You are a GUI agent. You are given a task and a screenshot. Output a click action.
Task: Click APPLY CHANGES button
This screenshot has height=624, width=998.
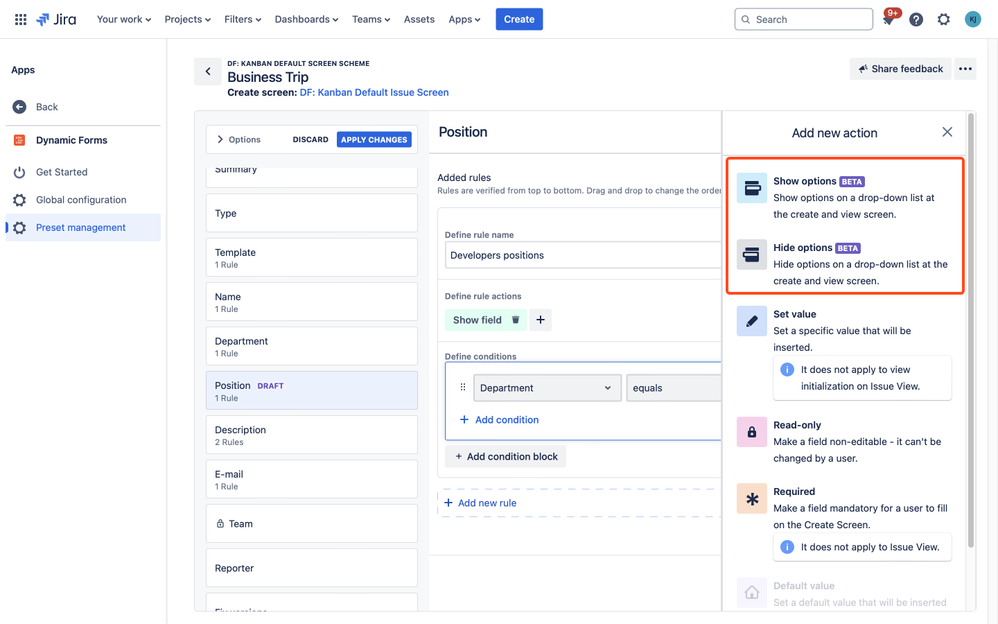tap(374, 139)
